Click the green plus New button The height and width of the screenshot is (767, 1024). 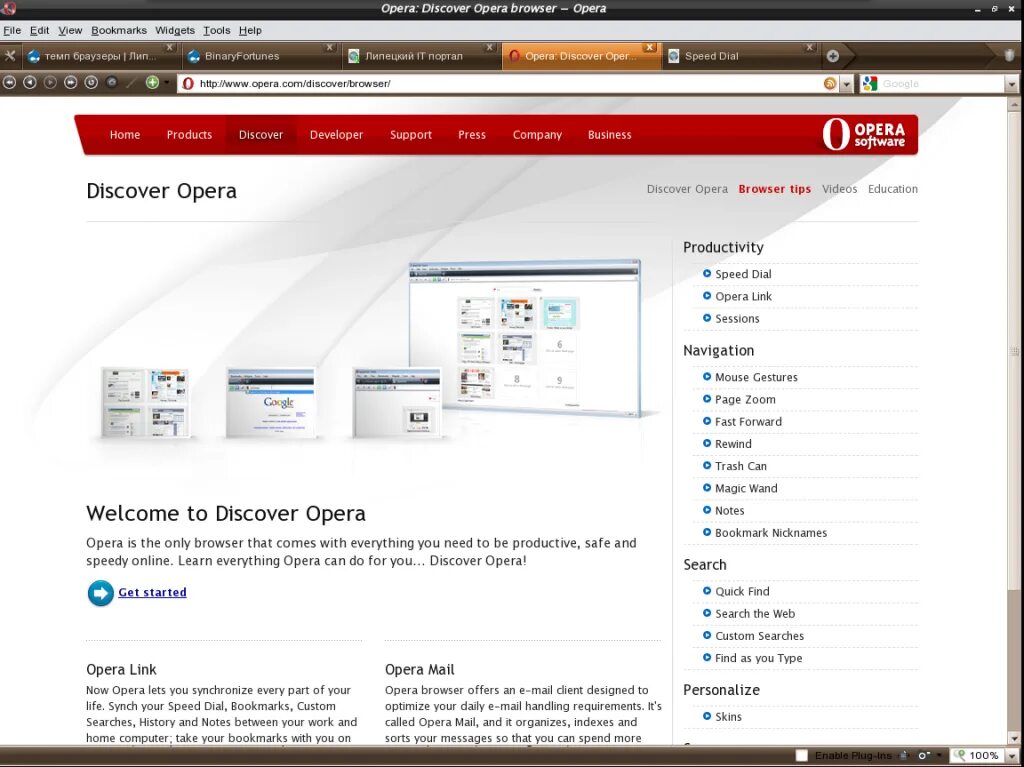click(152, 82)
